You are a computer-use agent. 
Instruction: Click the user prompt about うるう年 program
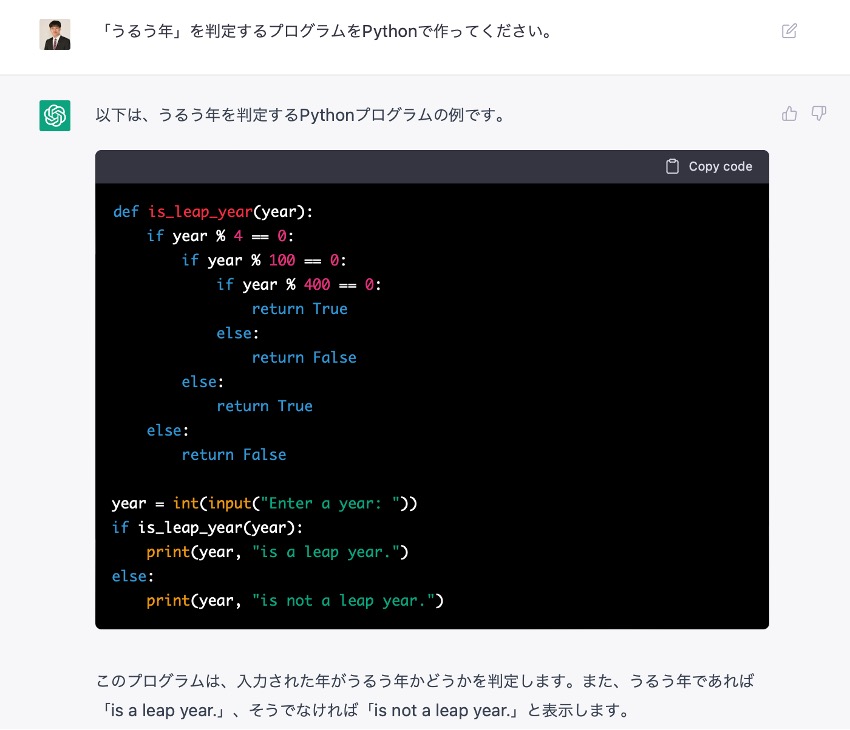(x=327, y=31)
